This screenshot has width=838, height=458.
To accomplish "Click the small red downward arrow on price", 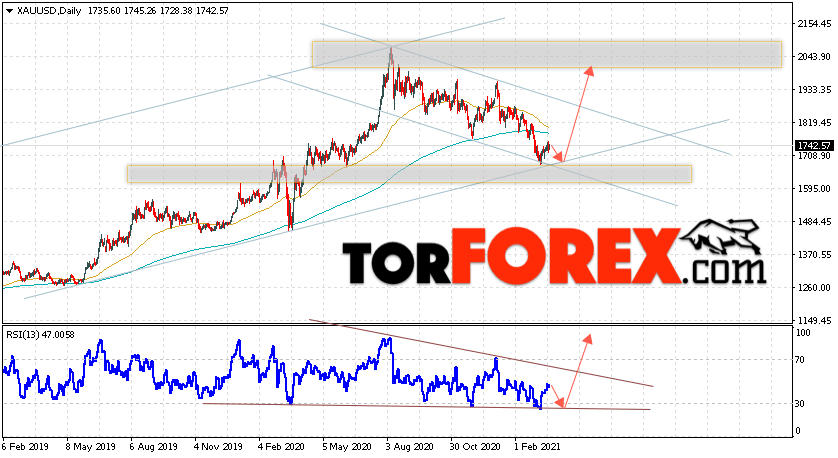I will [556, 152].
